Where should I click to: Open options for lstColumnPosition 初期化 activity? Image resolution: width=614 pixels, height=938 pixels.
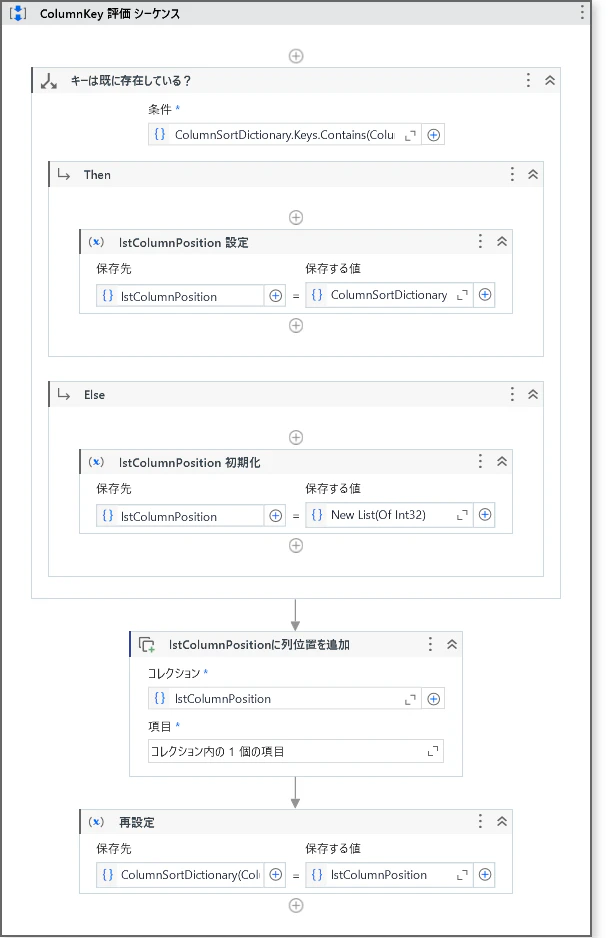point(480,461)
